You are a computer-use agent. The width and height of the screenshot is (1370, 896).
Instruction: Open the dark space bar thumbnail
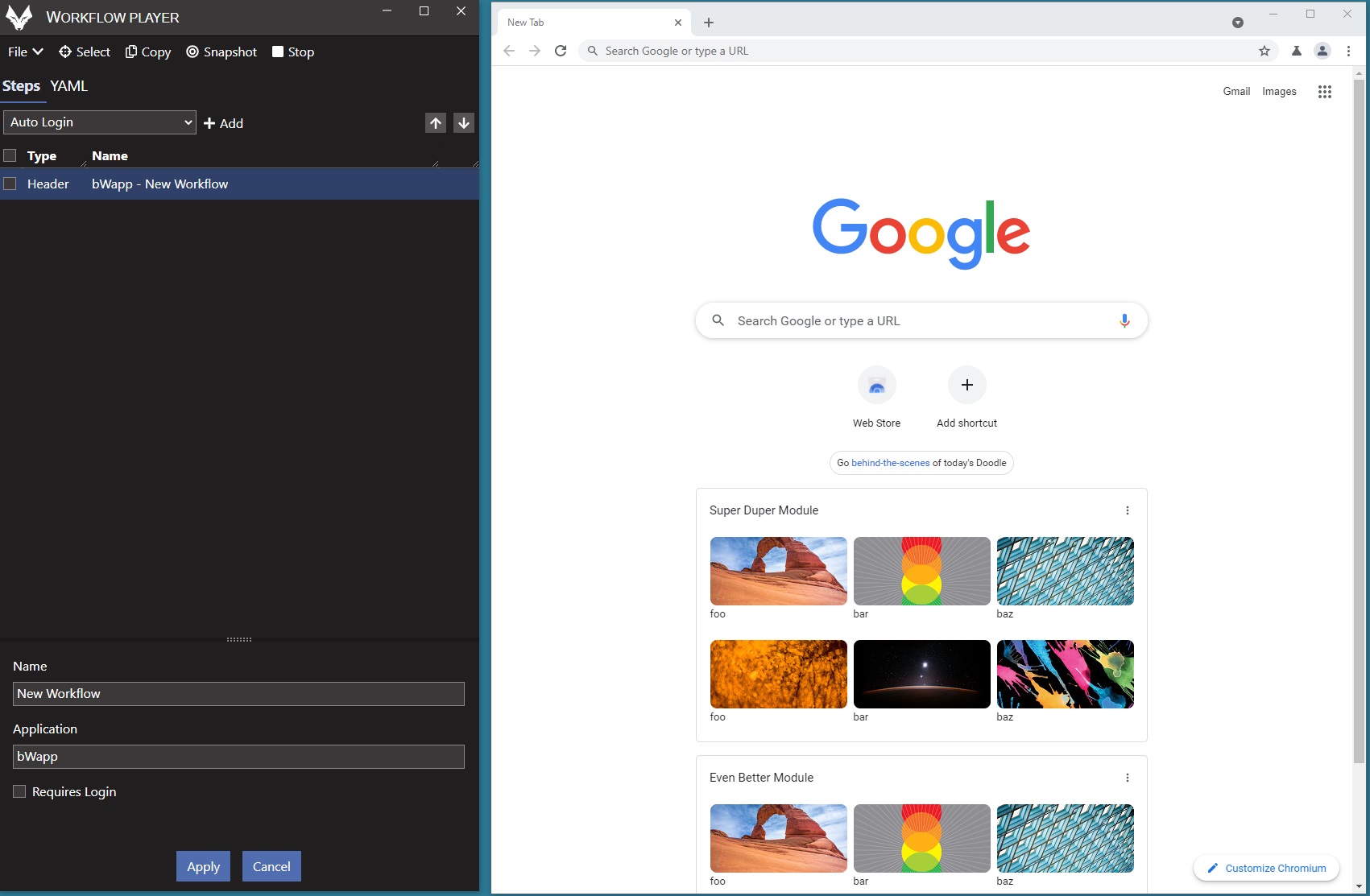point(922,674)
